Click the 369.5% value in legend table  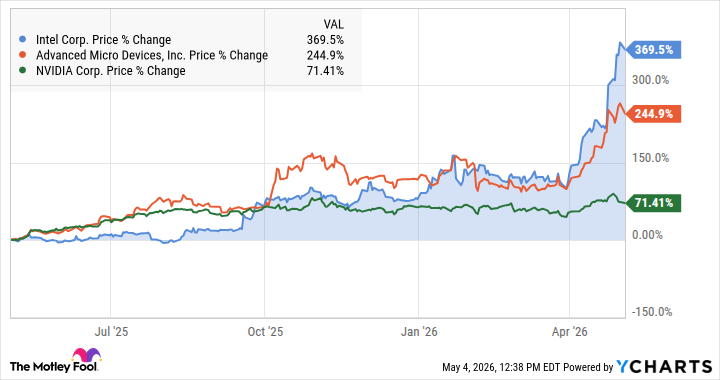(325, 40)
